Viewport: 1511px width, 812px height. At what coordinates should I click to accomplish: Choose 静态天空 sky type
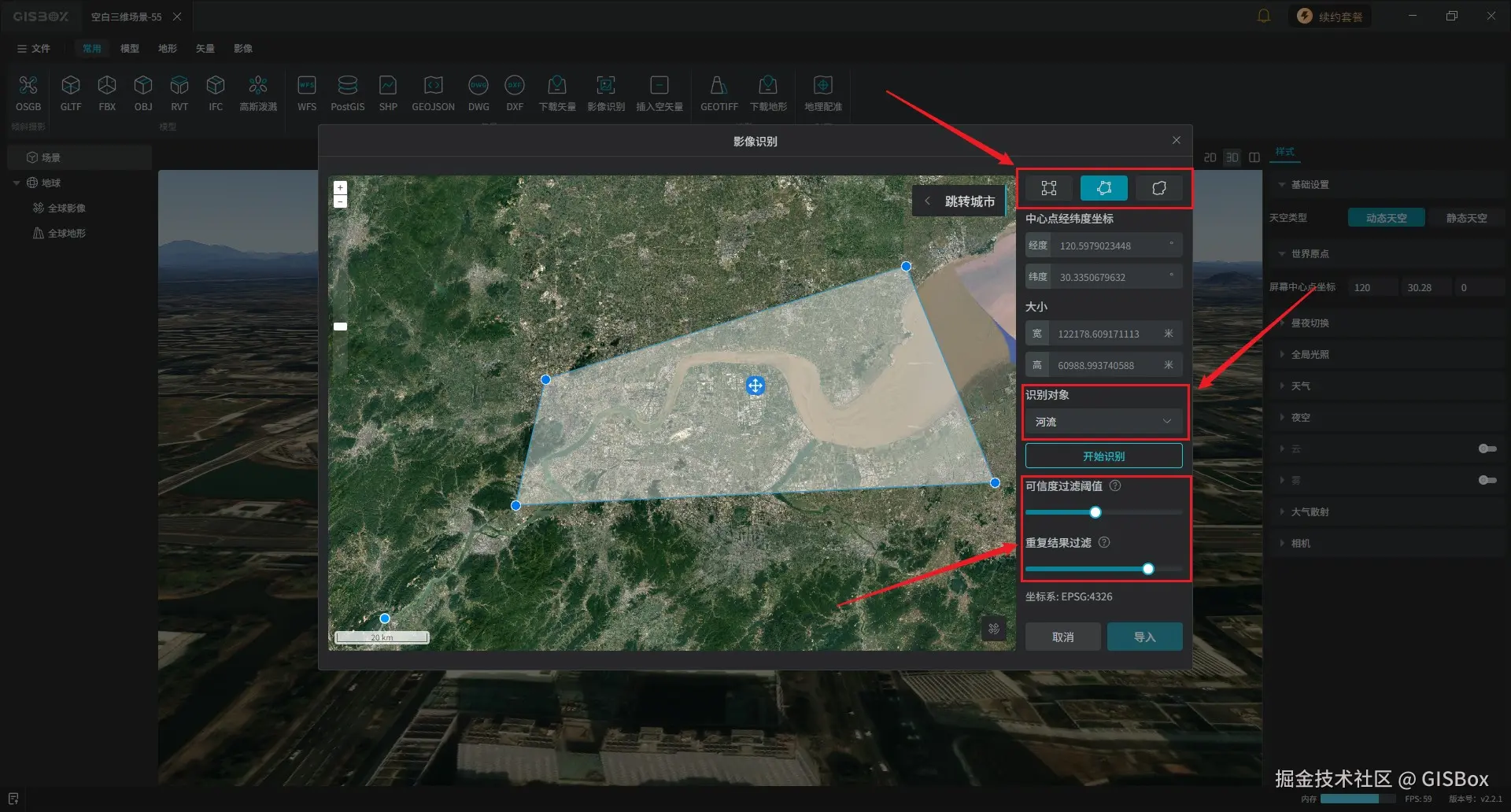(x=1466, y=218)
